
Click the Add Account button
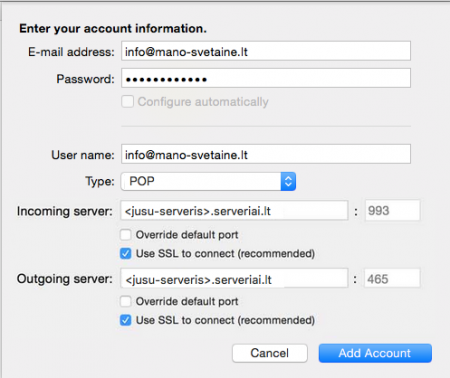[375, 353]
